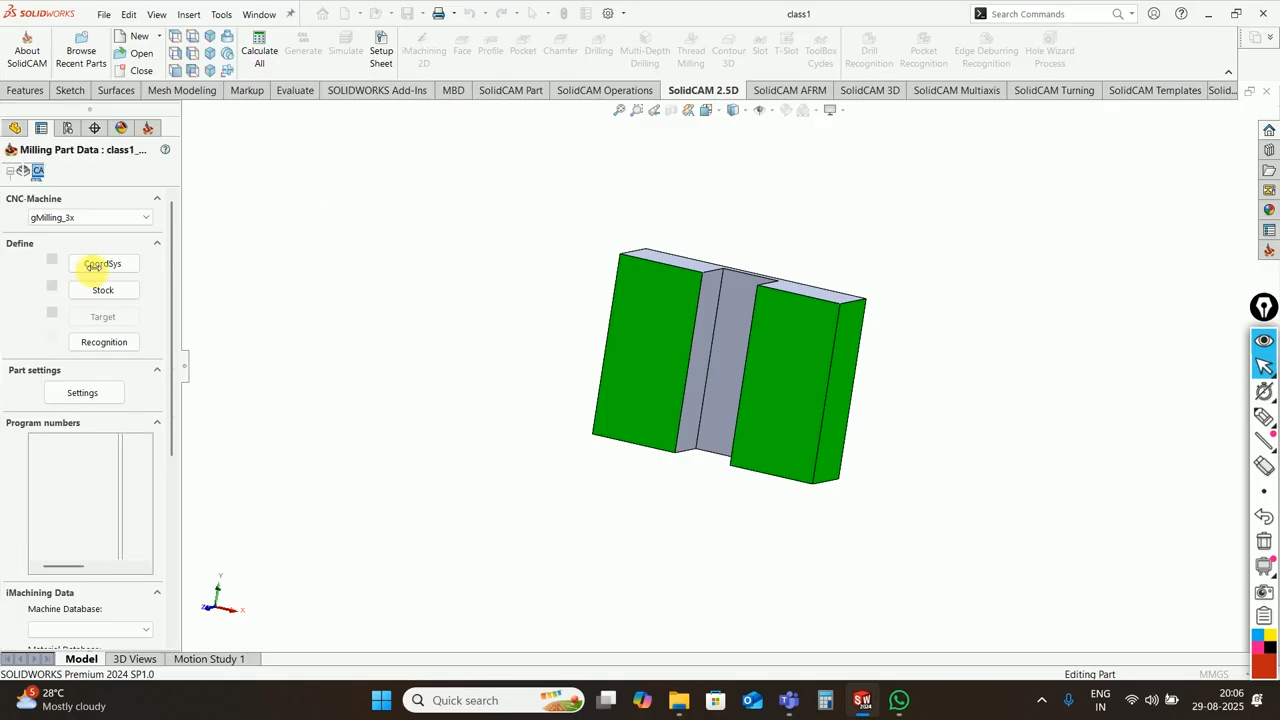Toggle the eye visibility annotation button
The height and width of the screenshot is (720, 1280).
click(1264, 341)
